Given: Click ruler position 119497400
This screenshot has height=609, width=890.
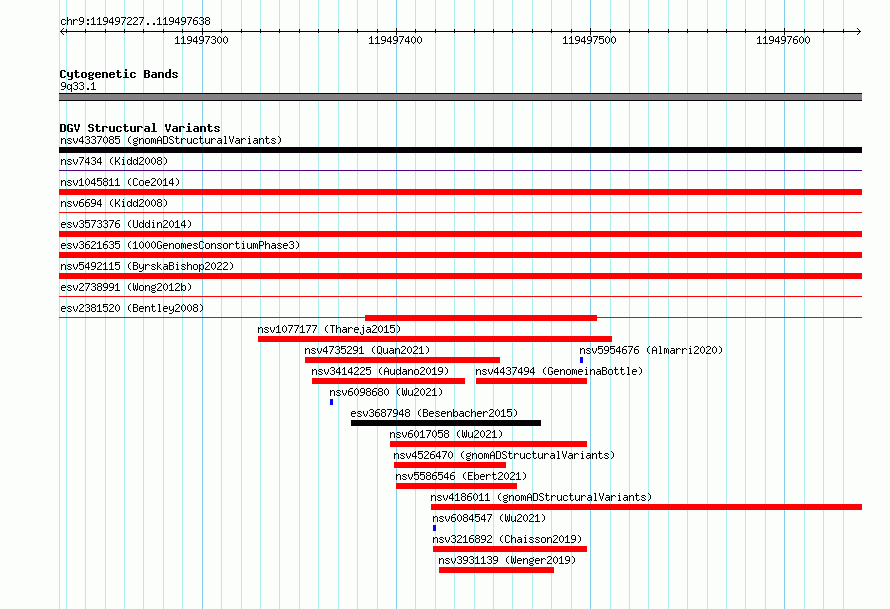Looking at the screenshot, I should point(396,40).
